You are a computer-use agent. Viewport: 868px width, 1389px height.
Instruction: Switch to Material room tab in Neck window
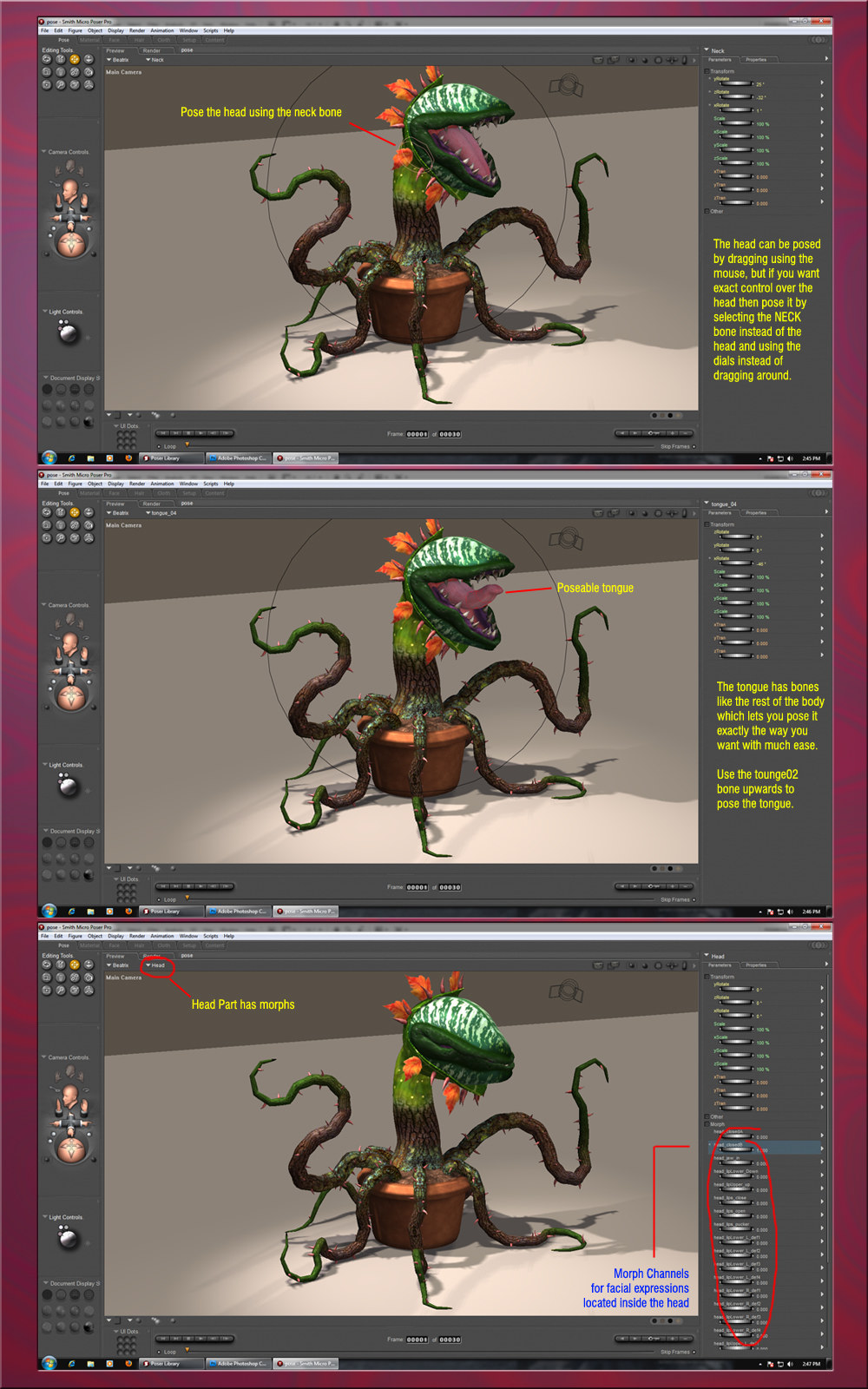(89, 40)
